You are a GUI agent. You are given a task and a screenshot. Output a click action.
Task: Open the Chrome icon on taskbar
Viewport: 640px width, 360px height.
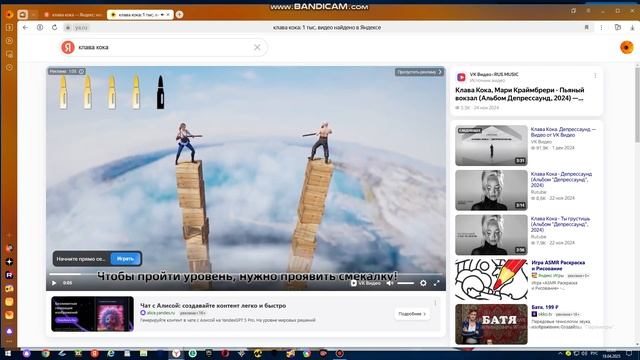tap(45, 353)
